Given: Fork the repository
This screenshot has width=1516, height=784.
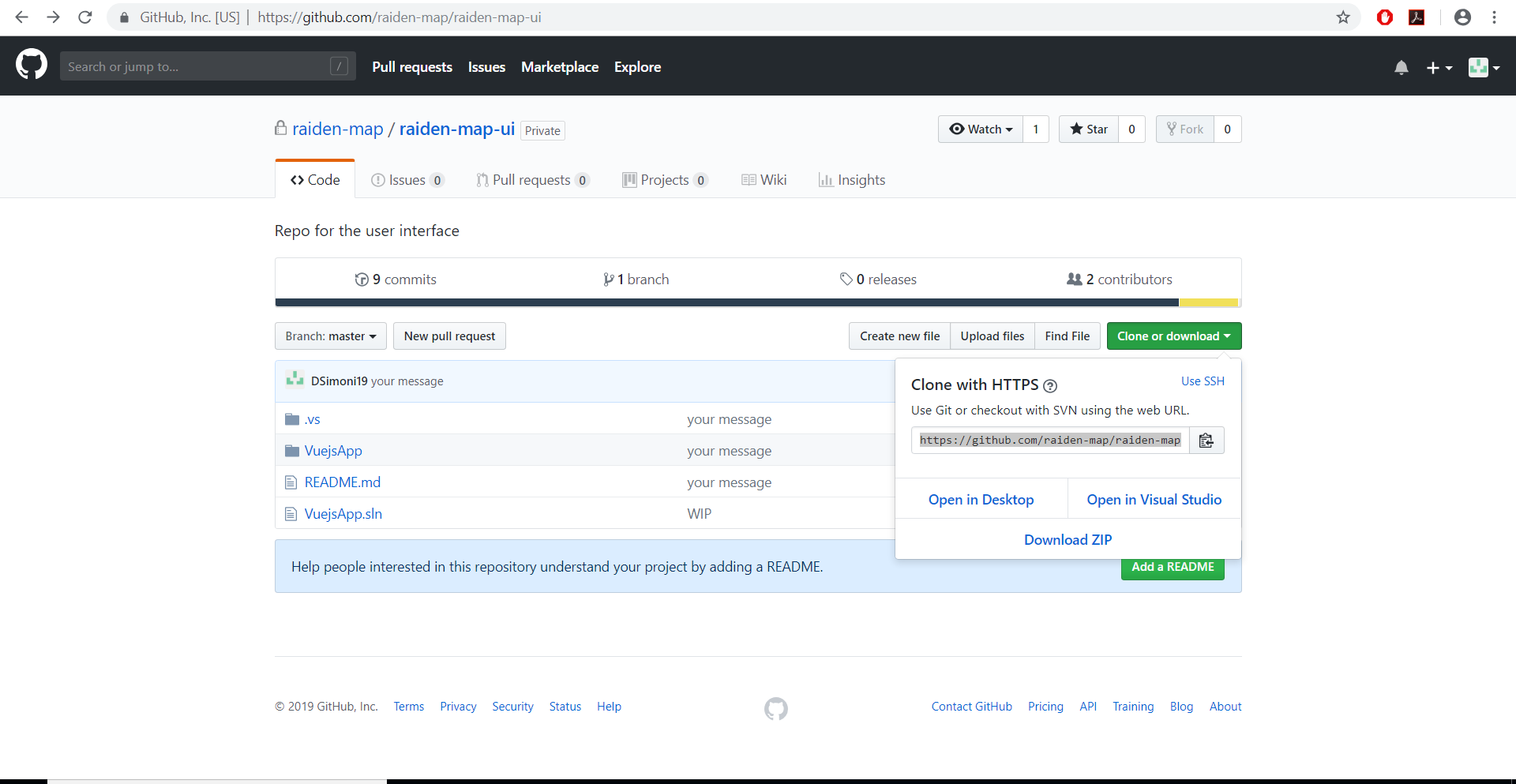Looking at the screenshot, I should click(x=1184, y=129).
